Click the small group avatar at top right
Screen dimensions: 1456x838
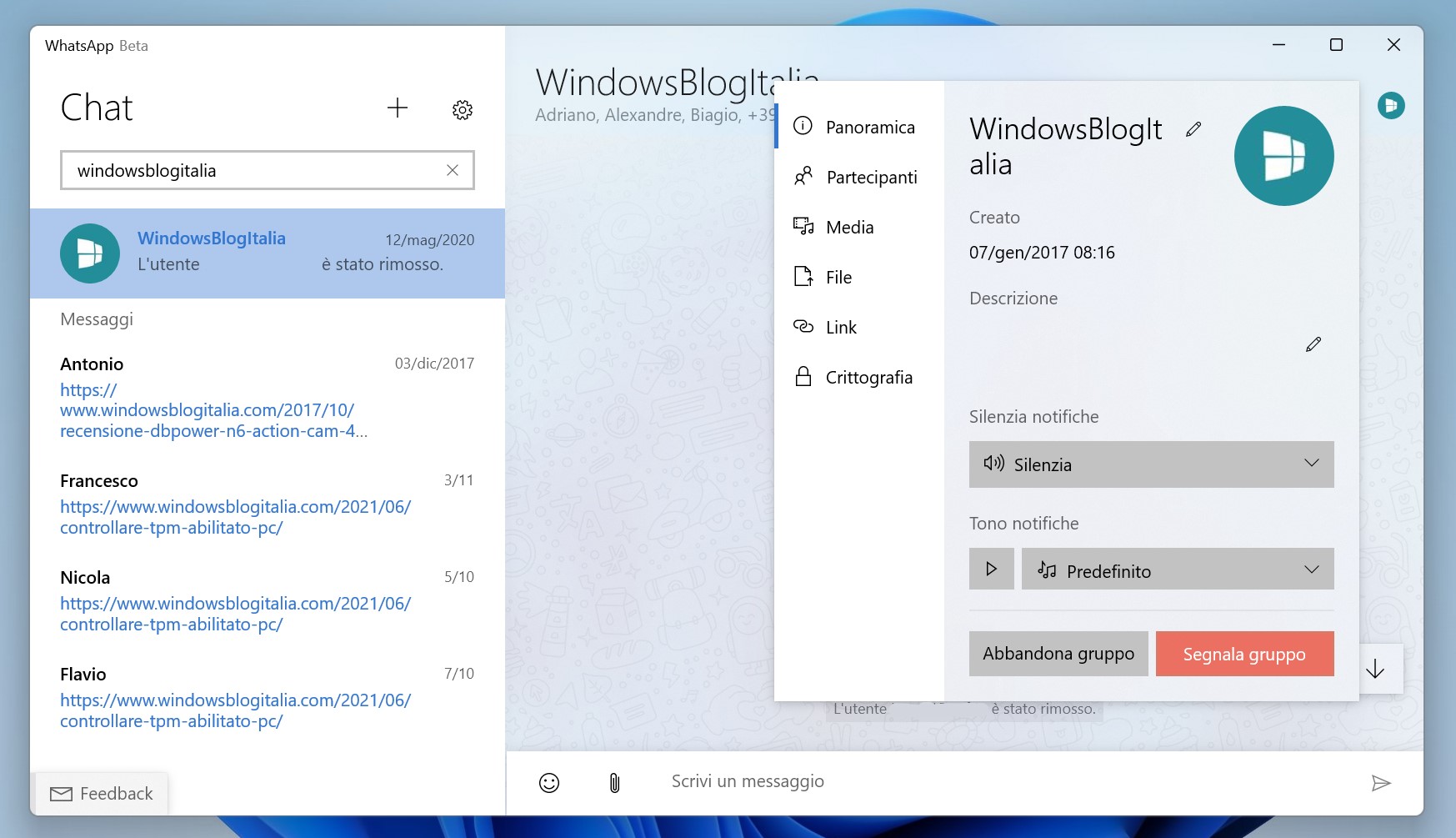pos(1391,105)
